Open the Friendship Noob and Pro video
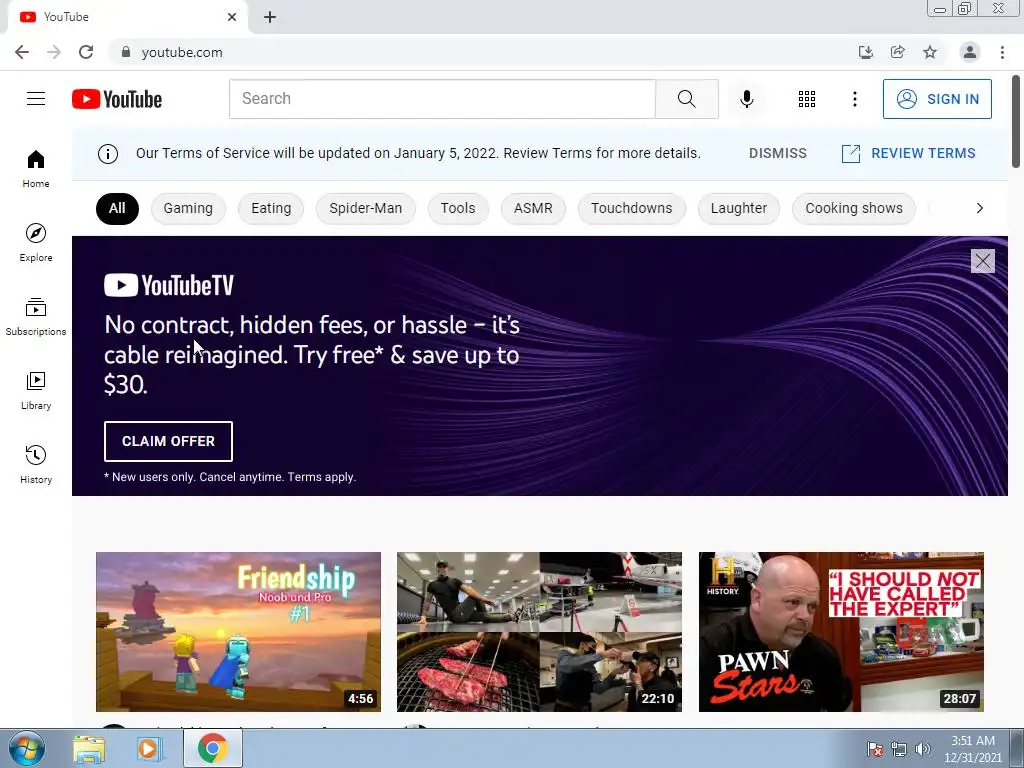The width and height of the screenshot is (1024, 768). tap(238, 632)
